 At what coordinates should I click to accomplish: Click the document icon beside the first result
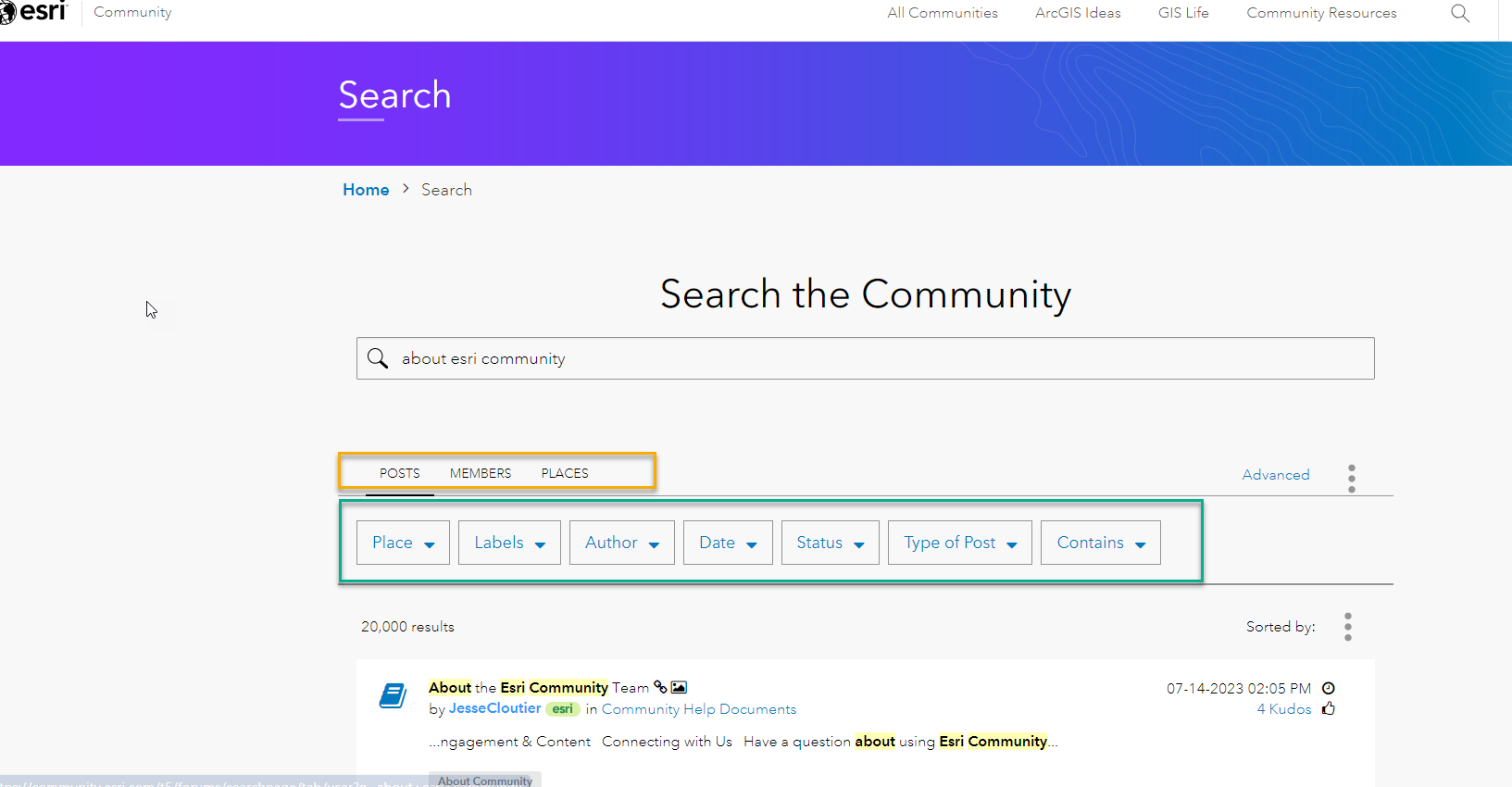393,695
